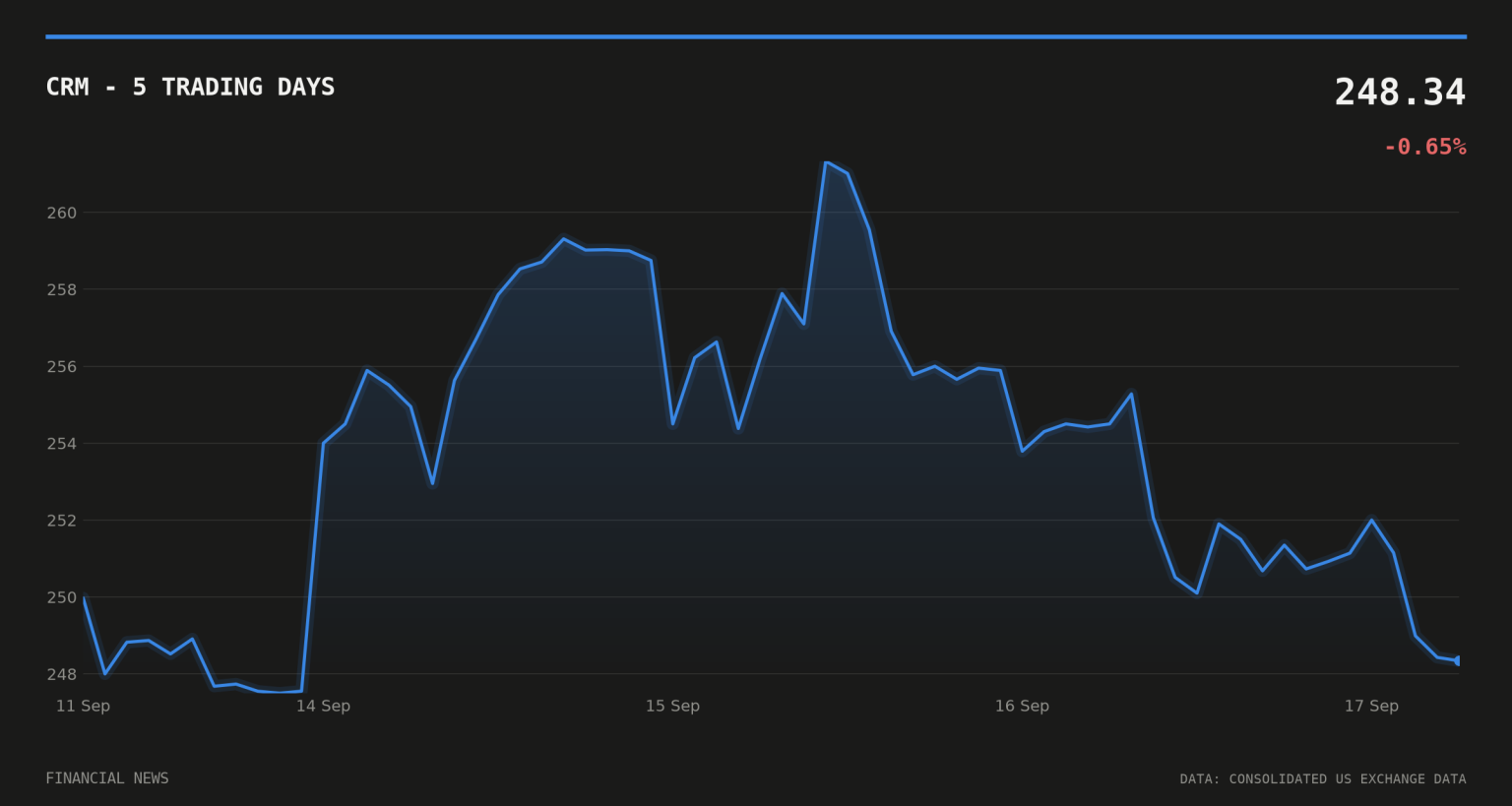Screen dimensions: 1512x806
Task: Click the -0.65% change value
Action: (x=1424, y=148)
